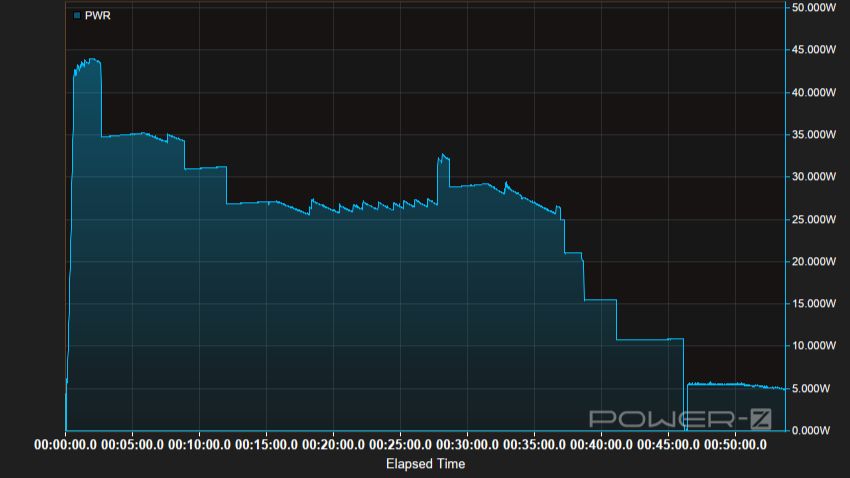Select the 40.000W tick label
Viewport: 850px width, 478px height.
813,92
